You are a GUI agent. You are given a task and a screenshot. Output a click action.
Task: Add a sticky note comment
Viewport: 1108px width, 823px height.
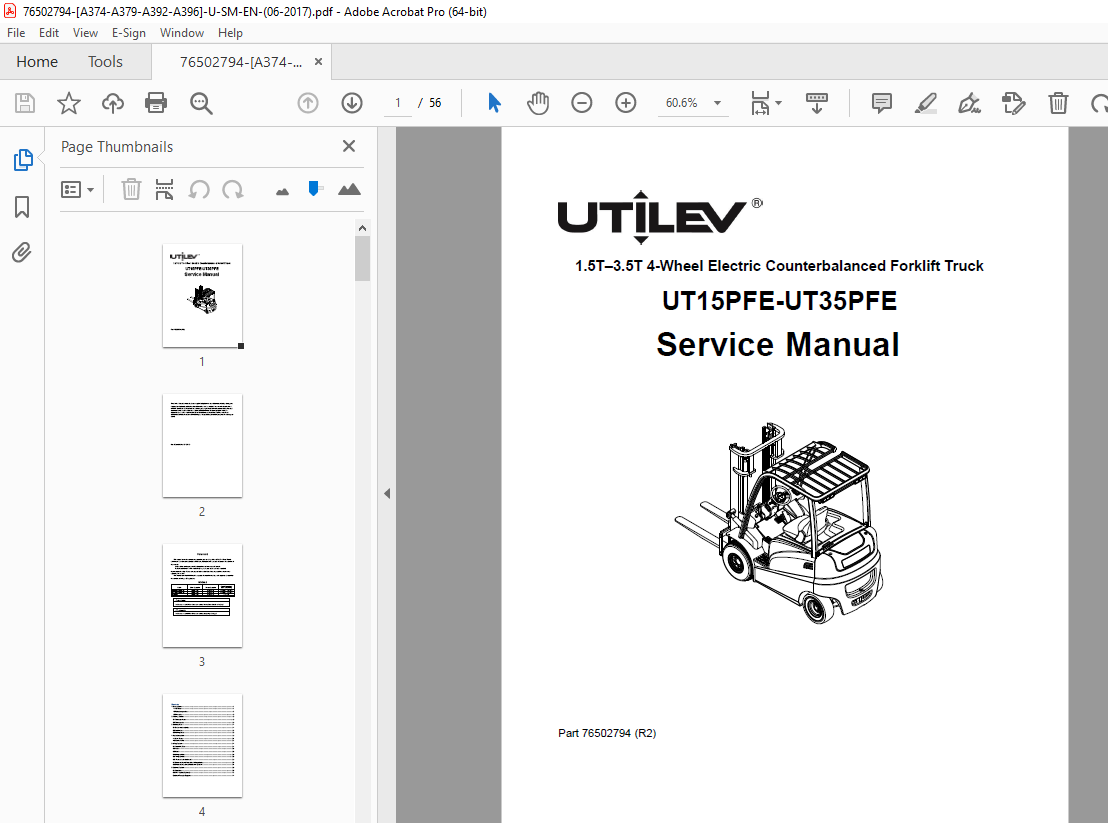(881, 103)
